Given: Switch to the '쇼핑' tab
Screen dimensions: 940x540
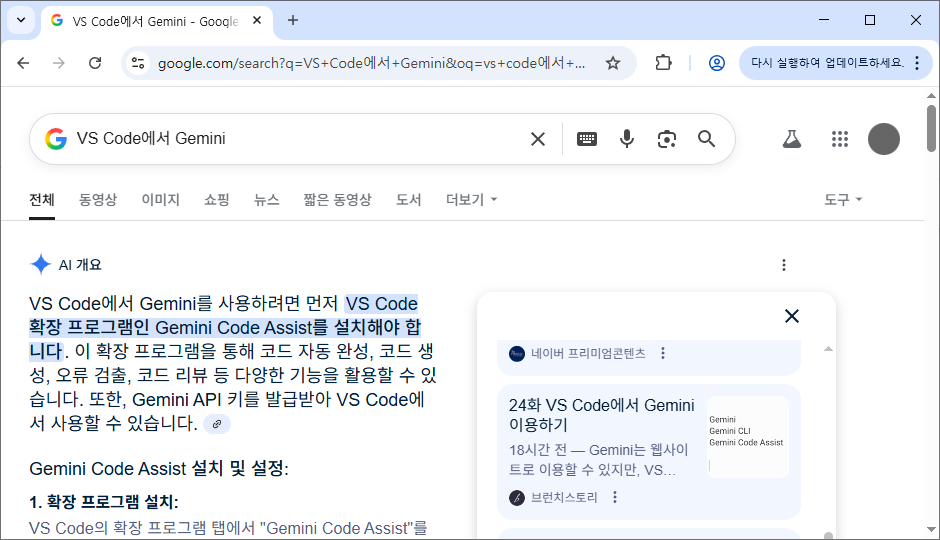Looking at the screenshot, I should click(216, 200).
